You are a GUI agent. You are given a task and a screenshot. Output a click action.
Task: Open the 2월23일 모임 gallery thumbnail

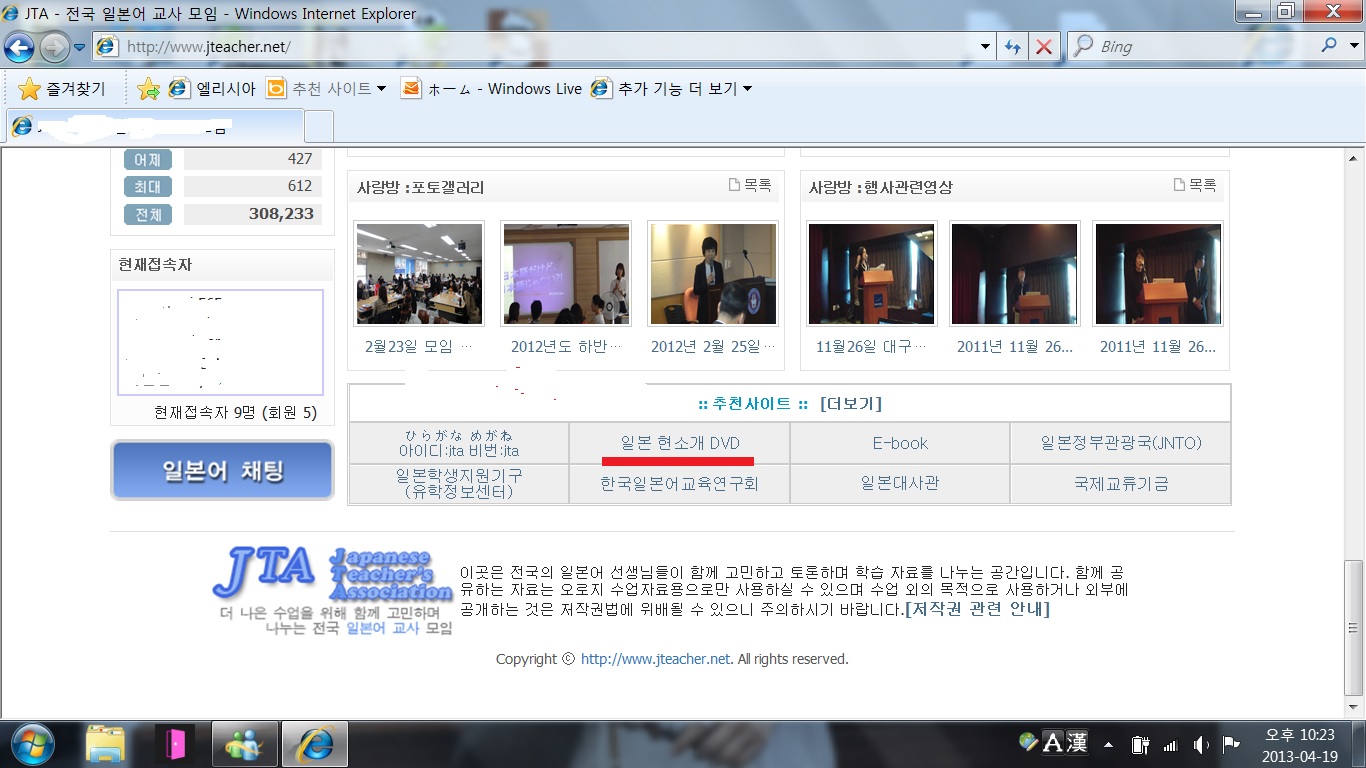coord(419,274)
